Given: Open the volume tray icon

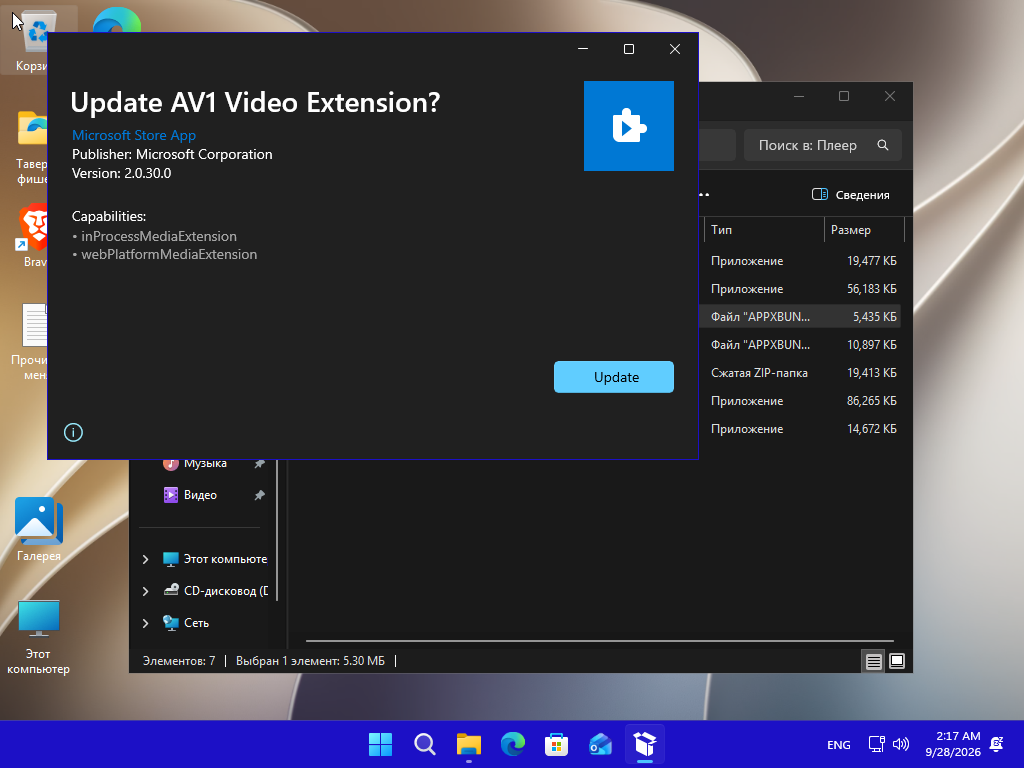Looking at the screenshot, I should (901, 744).
